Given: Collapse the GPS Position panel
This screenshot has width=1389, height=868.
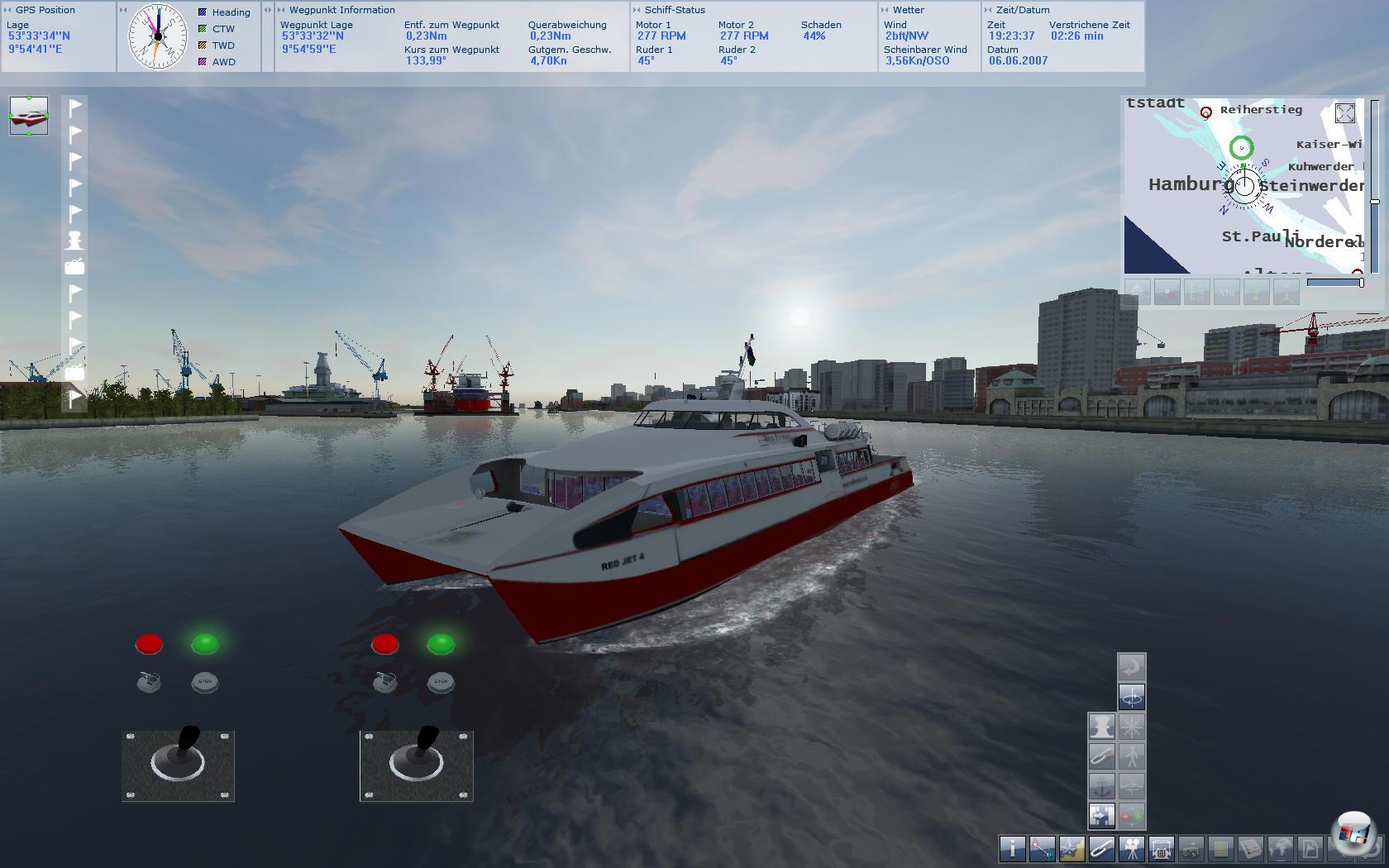Looking at the screenshot, I should point(8,10).
